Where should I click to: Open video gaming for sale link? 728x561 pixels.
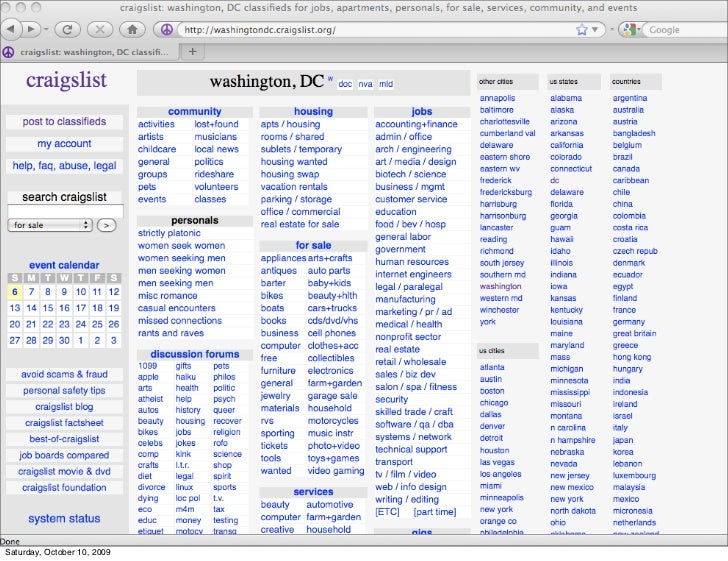(x=336, y=471)
